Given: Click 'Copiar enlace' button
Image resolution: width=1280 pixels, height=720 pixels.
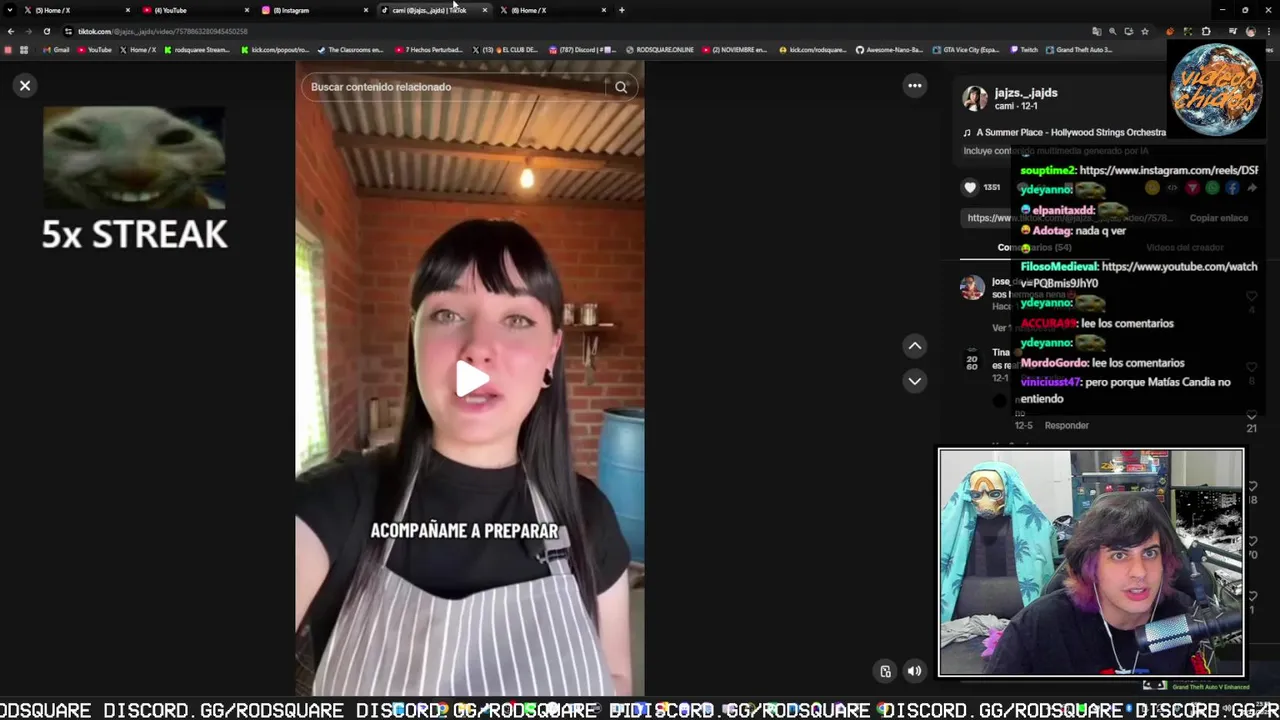Looking at the screenshot, I should pos(1218,218).
